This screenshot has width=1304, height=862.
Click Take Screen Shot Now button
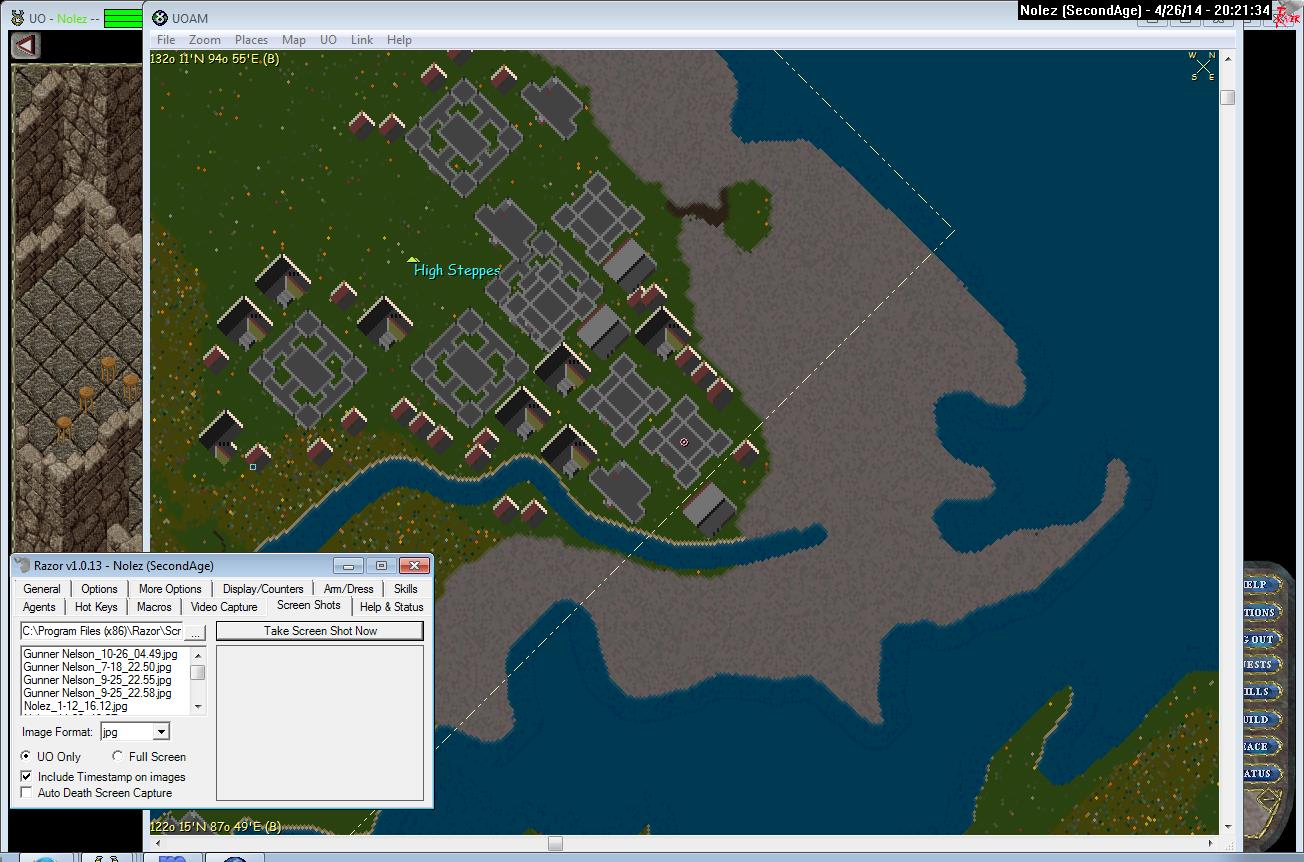[320, 631]
